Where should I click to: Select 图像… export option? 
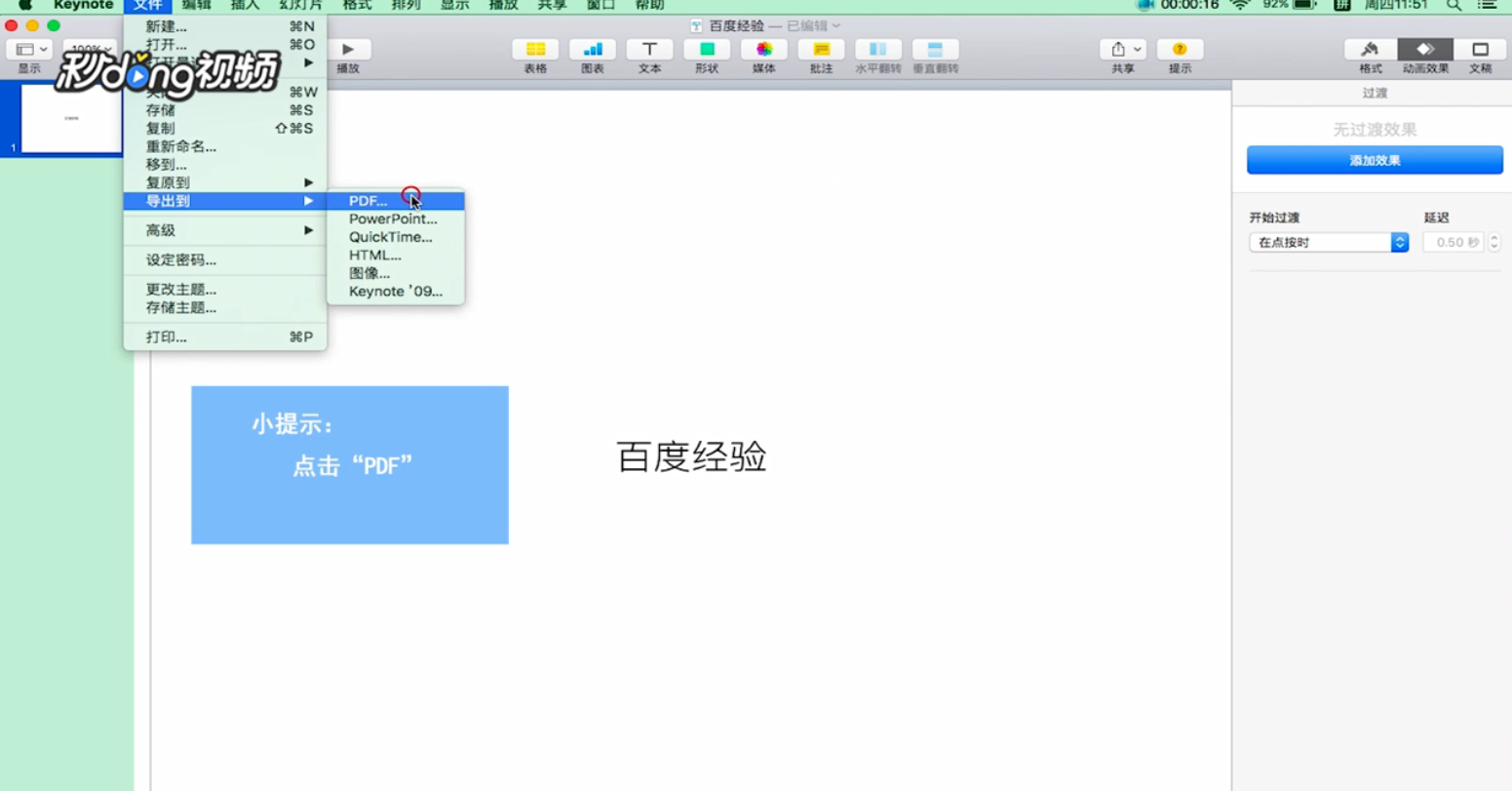[396, 273]
